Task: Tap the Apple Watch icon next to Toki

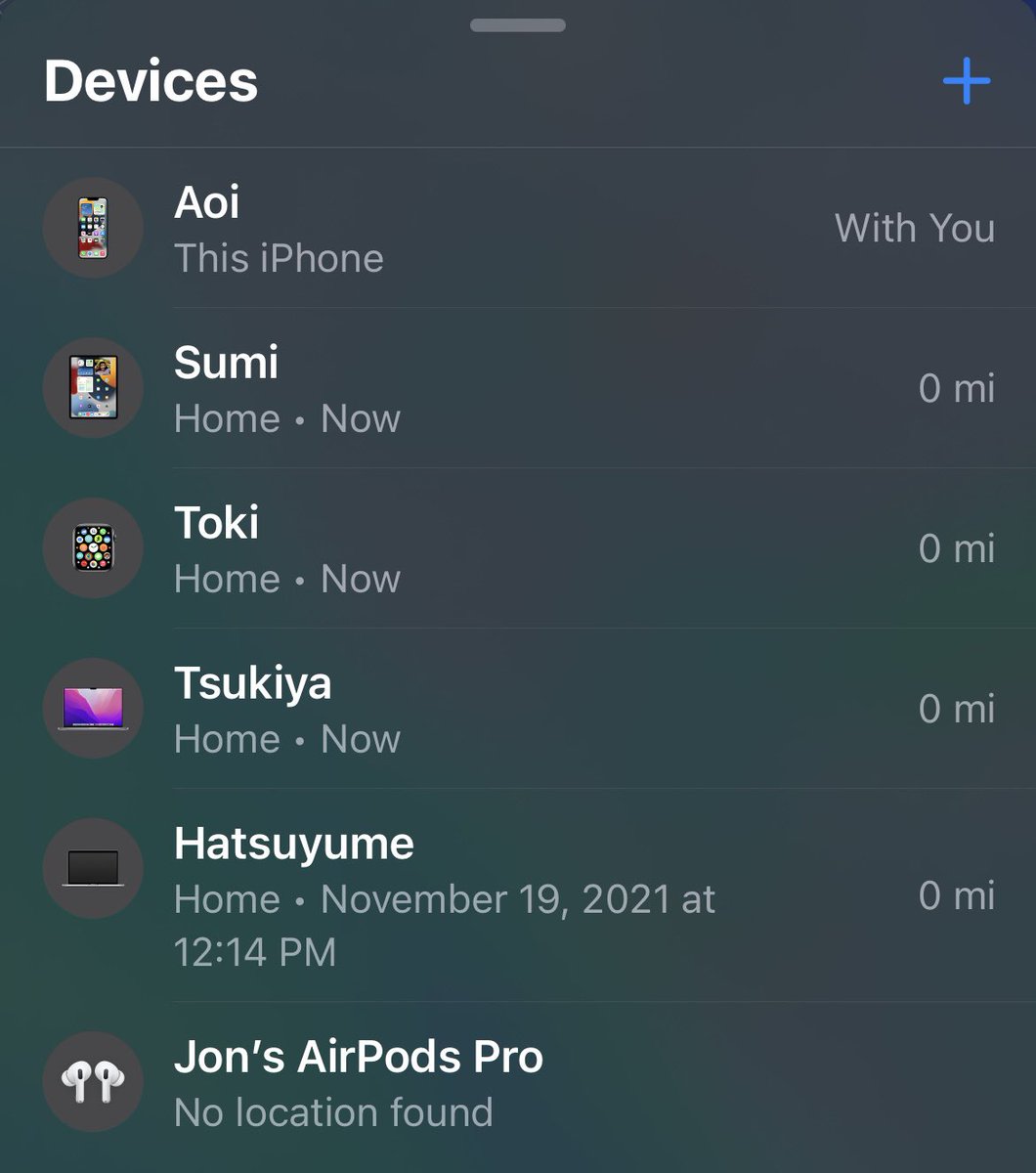Action: 93,548
